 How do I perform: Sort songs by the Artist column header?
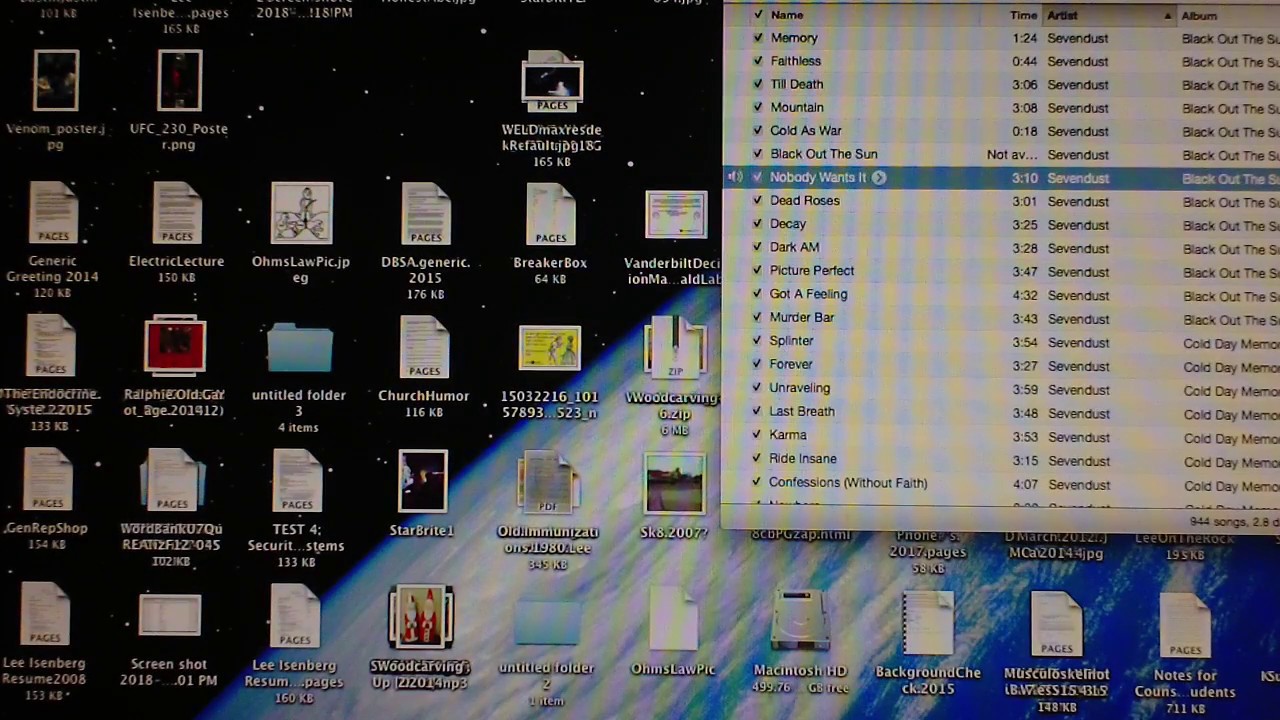[1108, 15]
